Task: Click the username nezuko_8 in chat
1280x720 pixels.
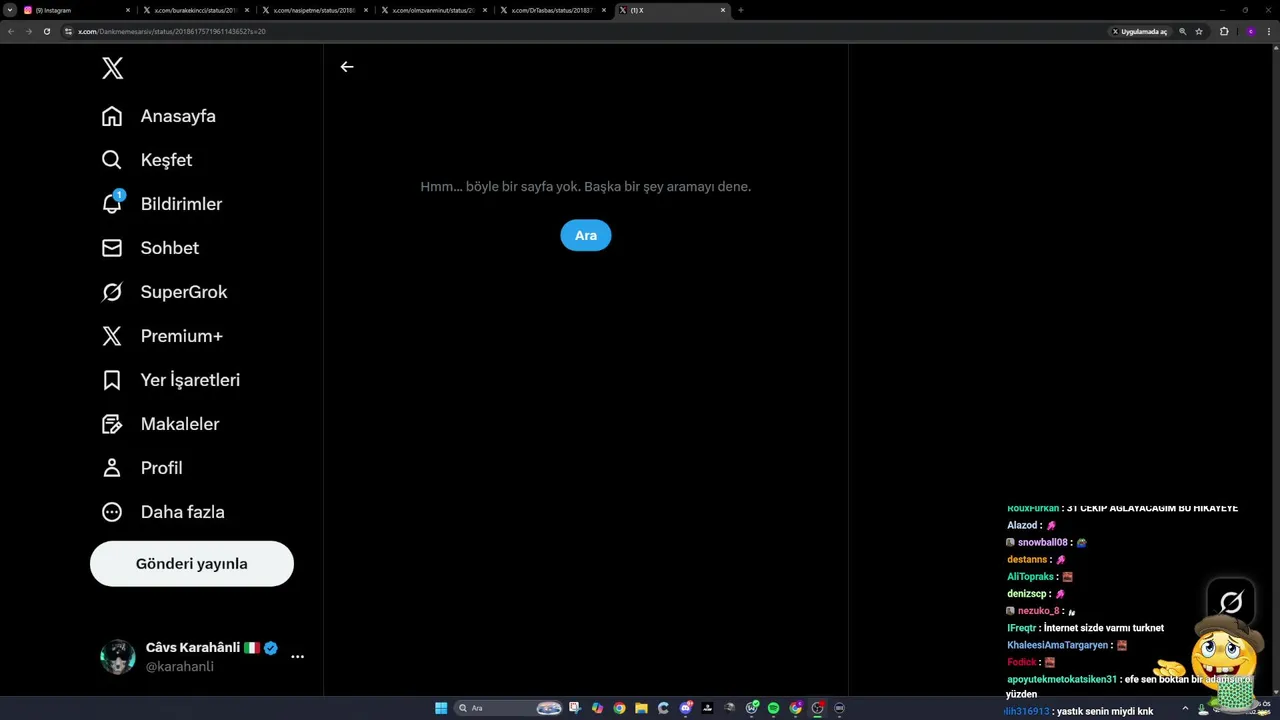Action: tap(1038, 611)
